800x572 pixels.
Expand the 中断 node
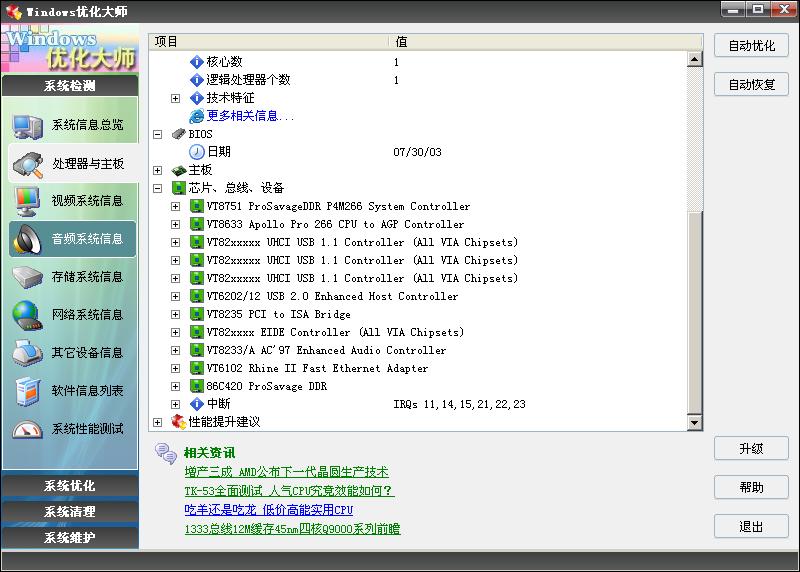176,405
